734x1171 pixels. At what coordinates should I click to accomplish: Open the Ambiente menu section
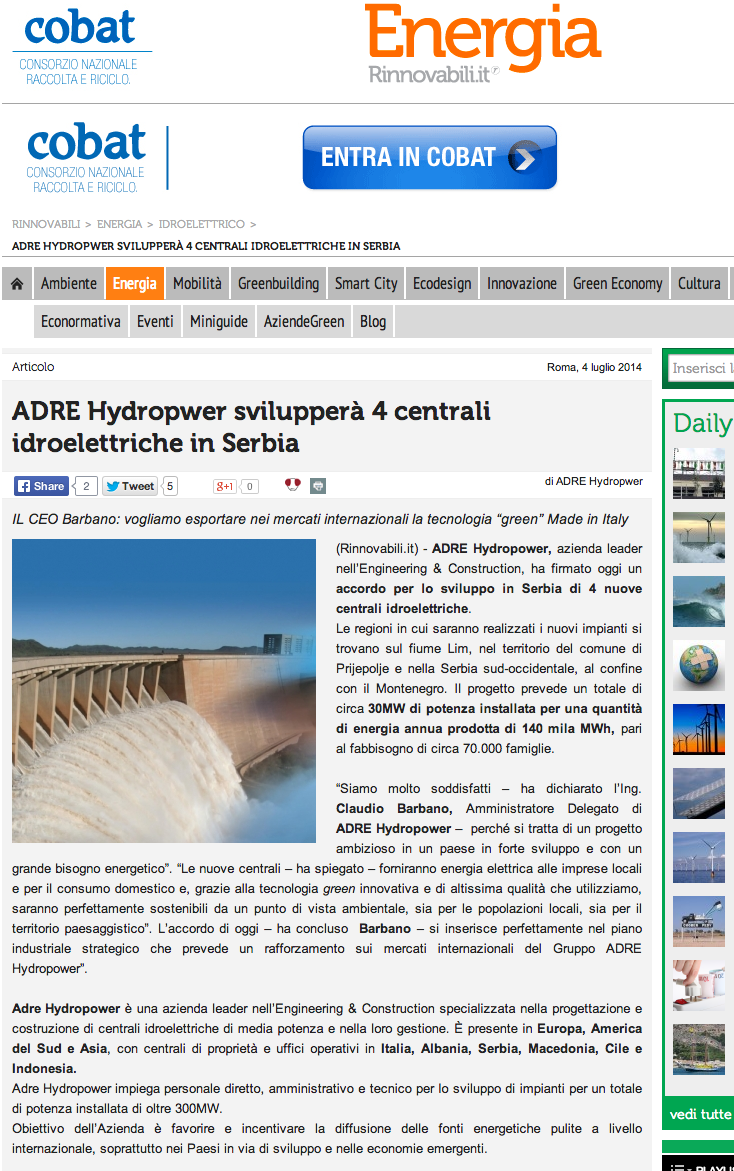point(69,284)
